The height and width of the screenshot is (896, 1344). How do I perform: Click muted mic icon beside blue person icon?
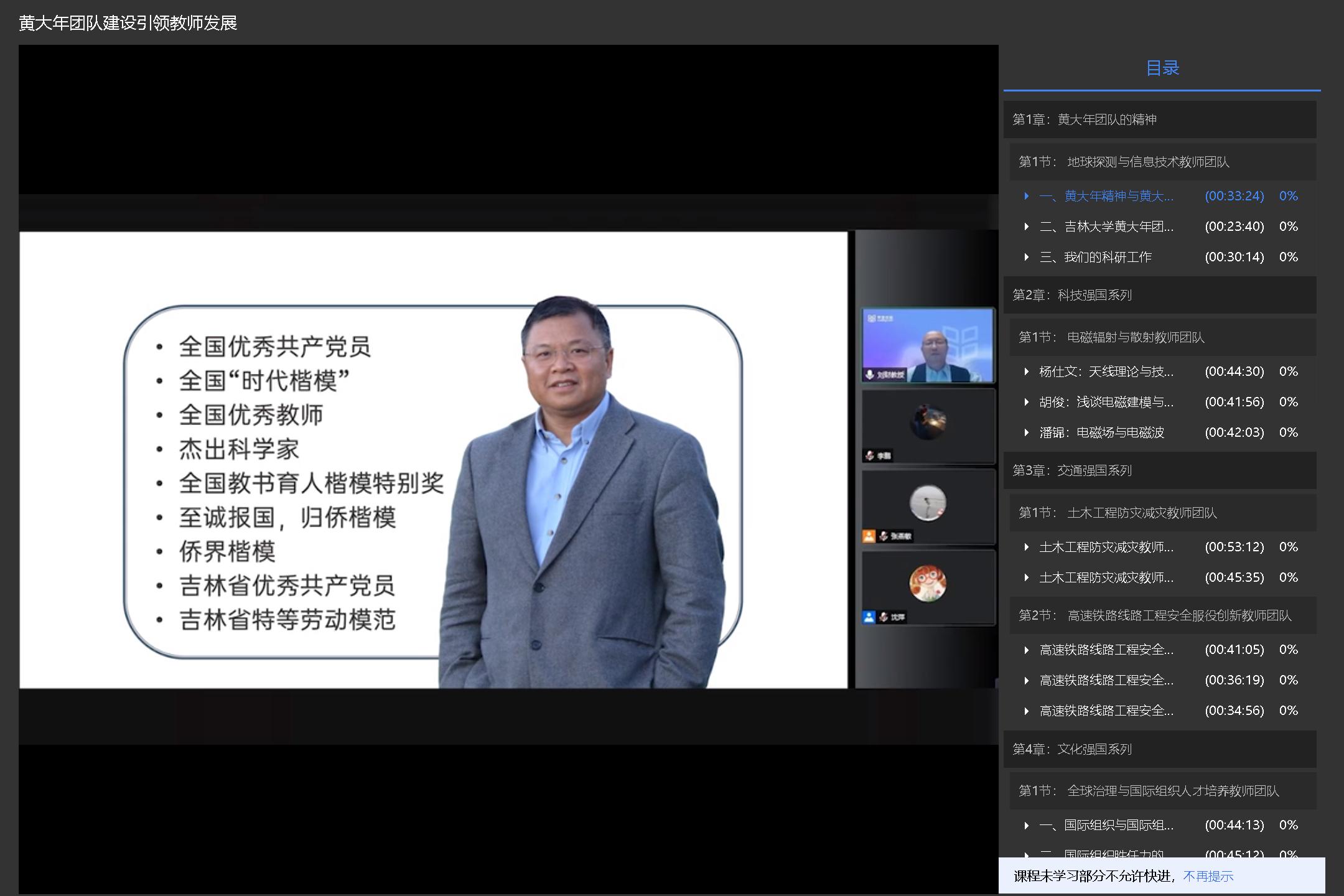click(x=884, y=617)
